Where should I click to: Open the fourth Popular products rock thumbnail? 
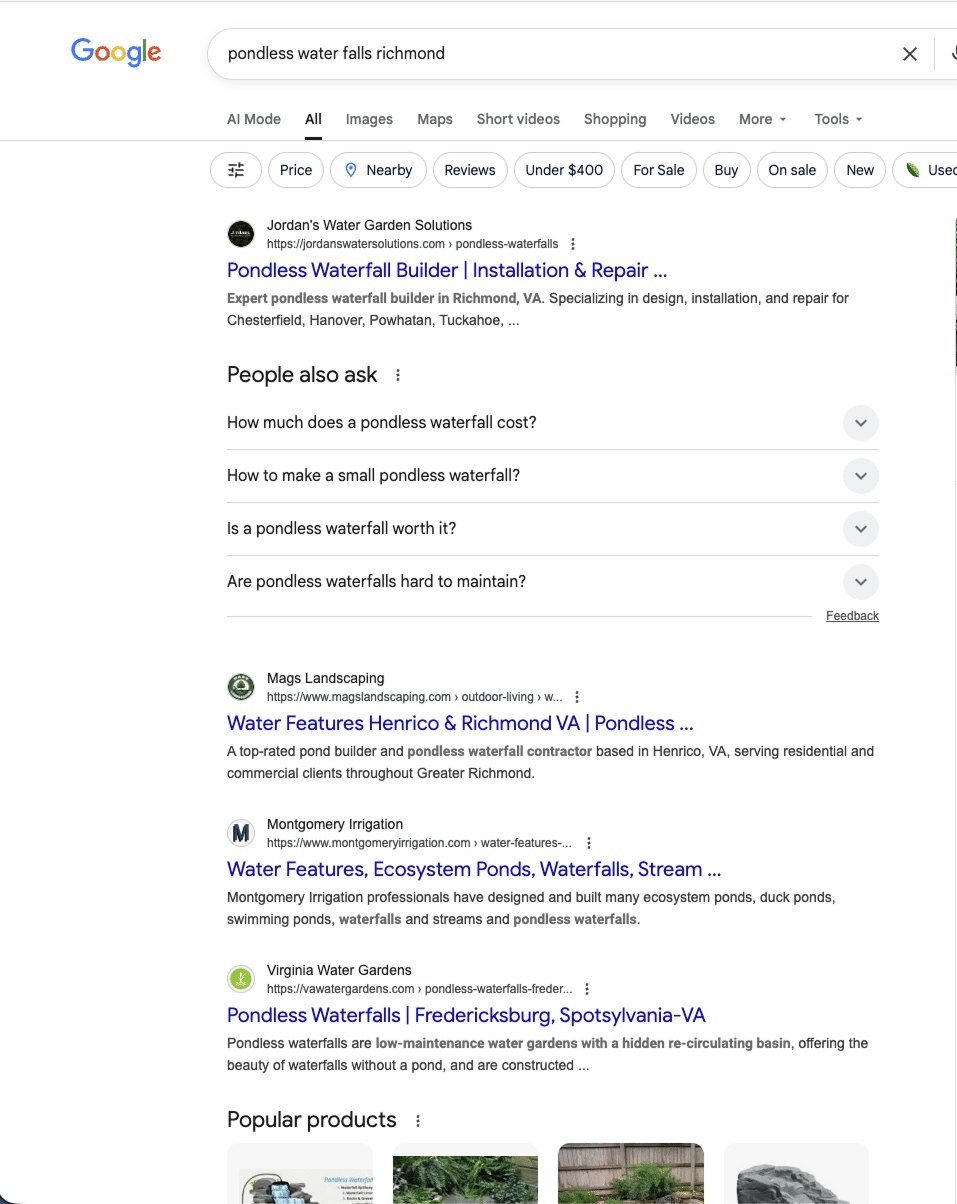pos(796,1173)
